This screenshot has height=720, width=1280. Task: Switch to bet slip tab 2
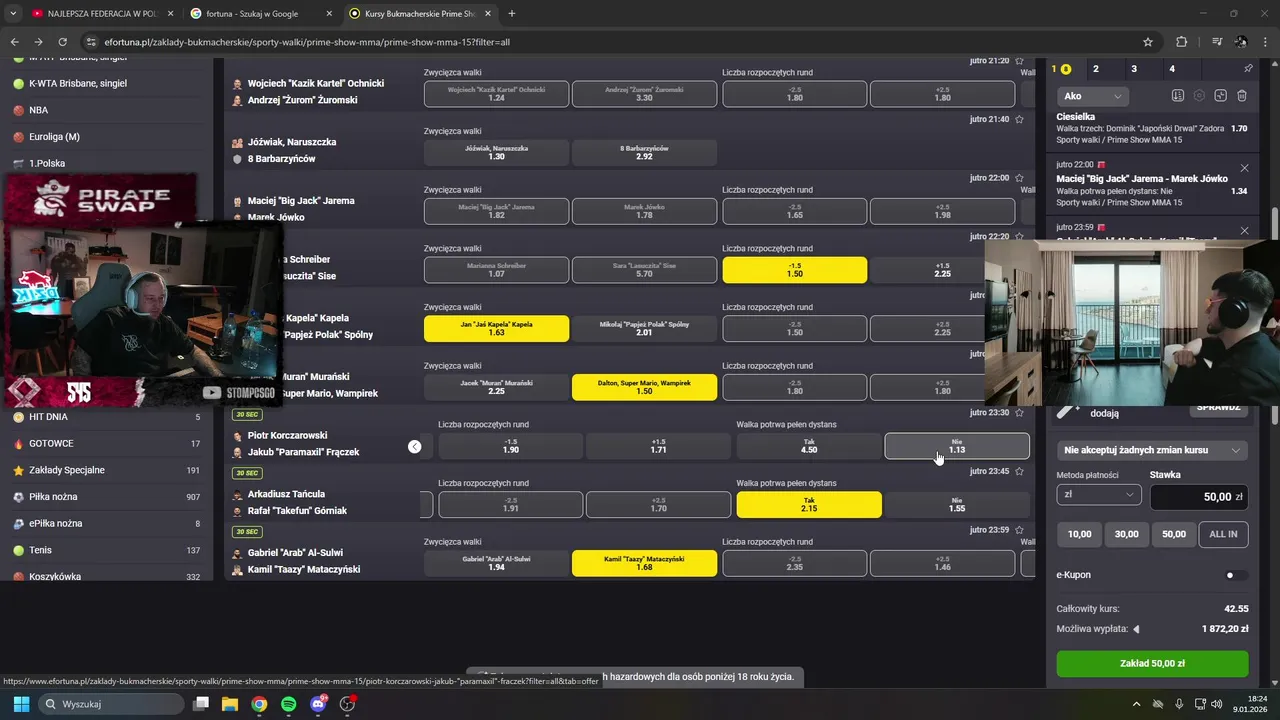click(1096, 69)
